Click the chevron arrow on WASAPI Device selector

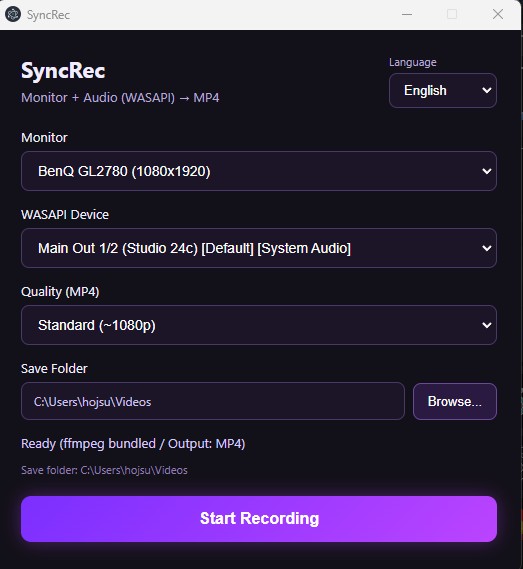tap(487, 248)
